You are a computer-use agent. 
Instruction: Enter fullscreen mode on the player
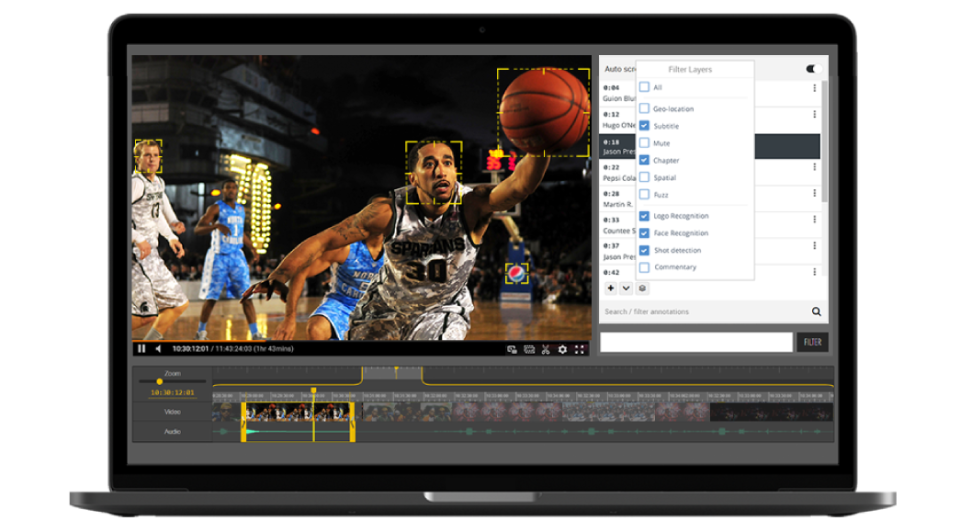point(579,349)
